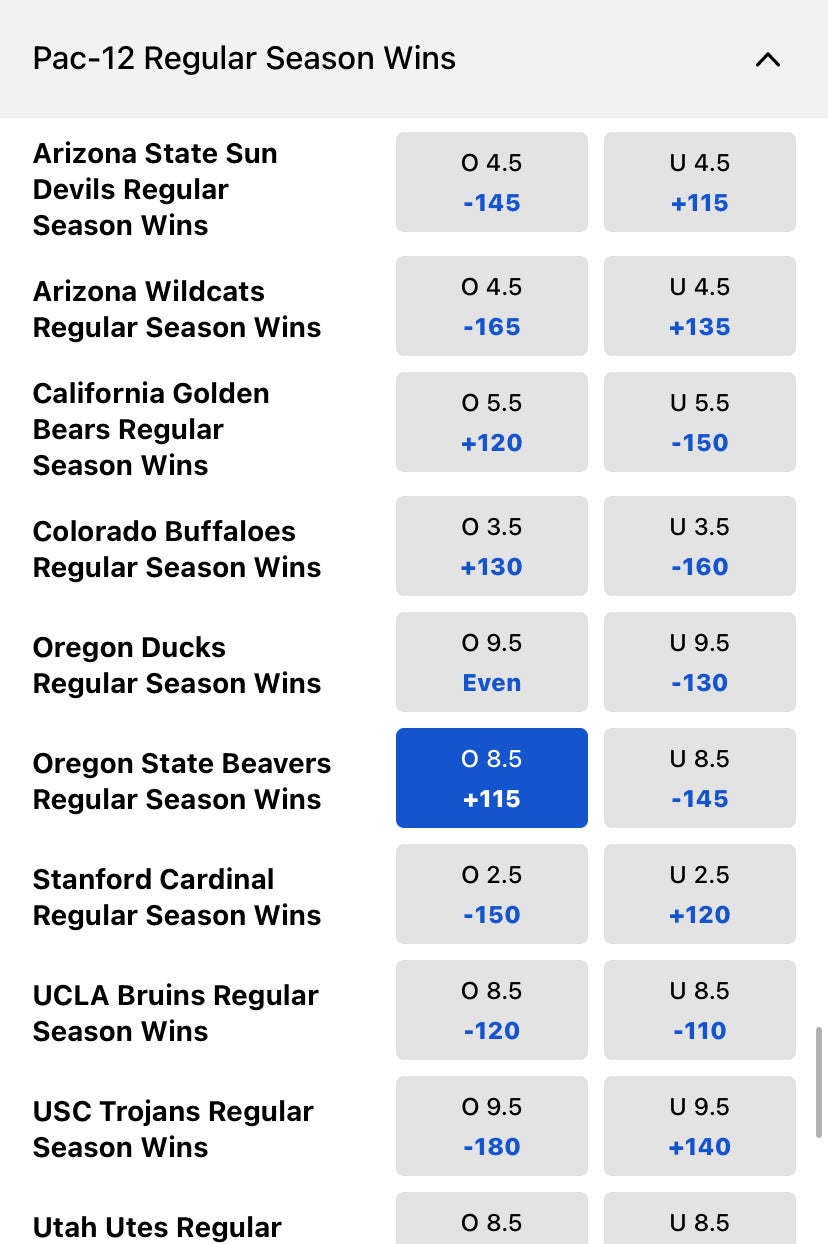Bet California Golden Bears over 5.5

click(x=491, y=422)
